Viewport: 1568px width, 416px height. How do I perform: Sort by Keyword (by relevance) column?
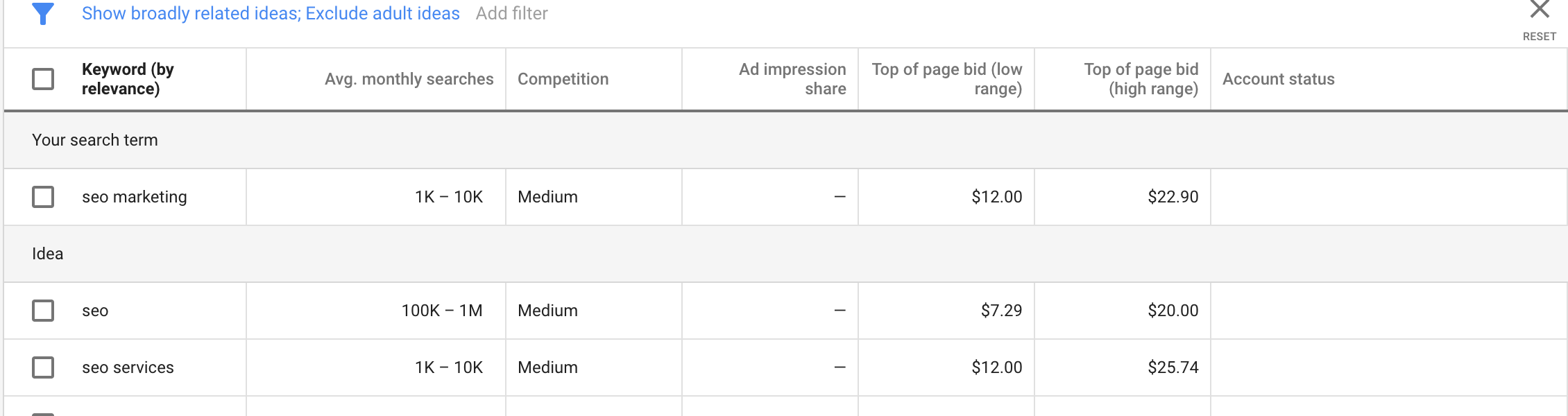coord(128,79)
